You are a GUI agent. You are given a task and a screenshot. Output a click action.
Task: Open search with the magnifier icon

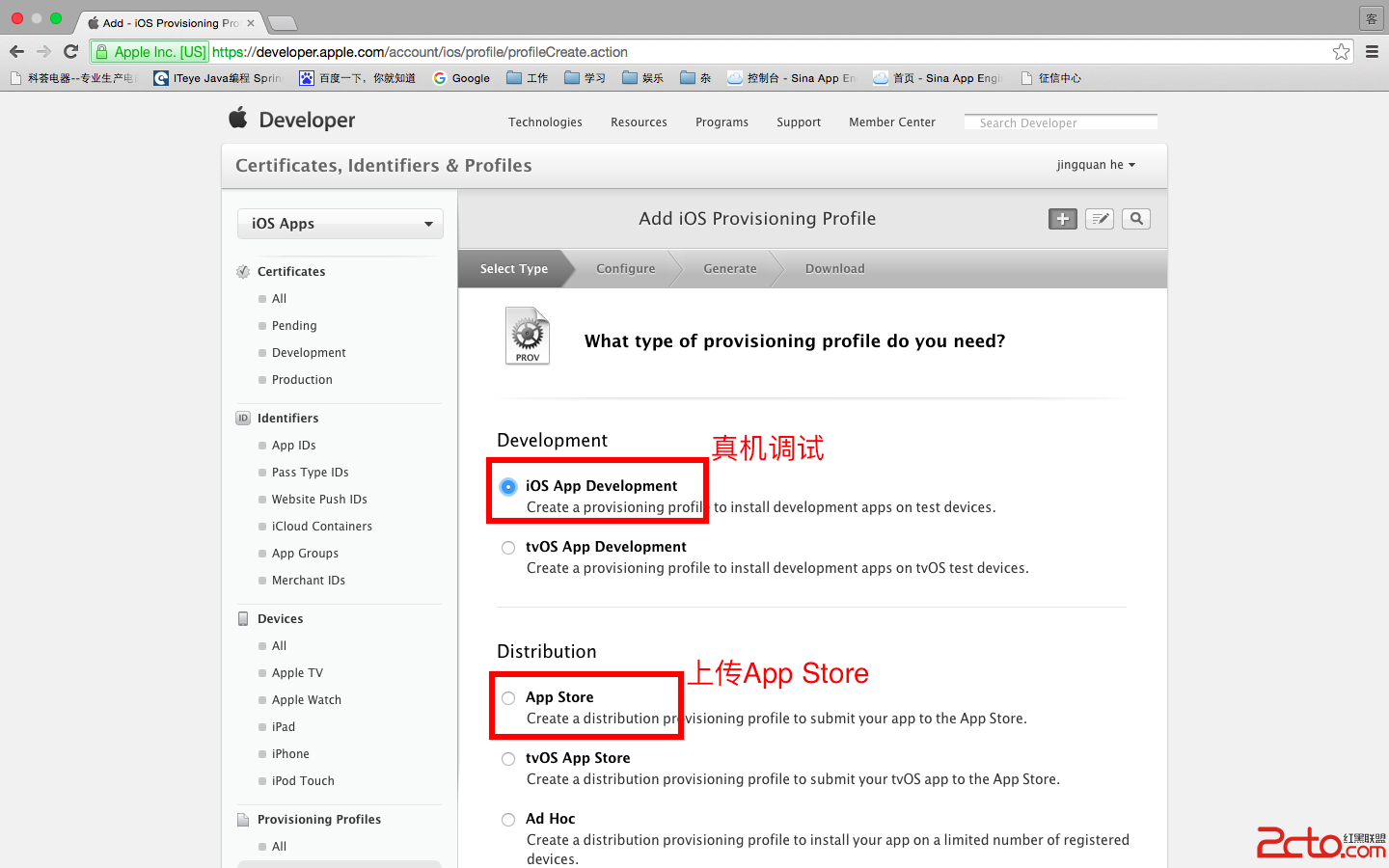pyautogui.click(x=1136, y=219)
